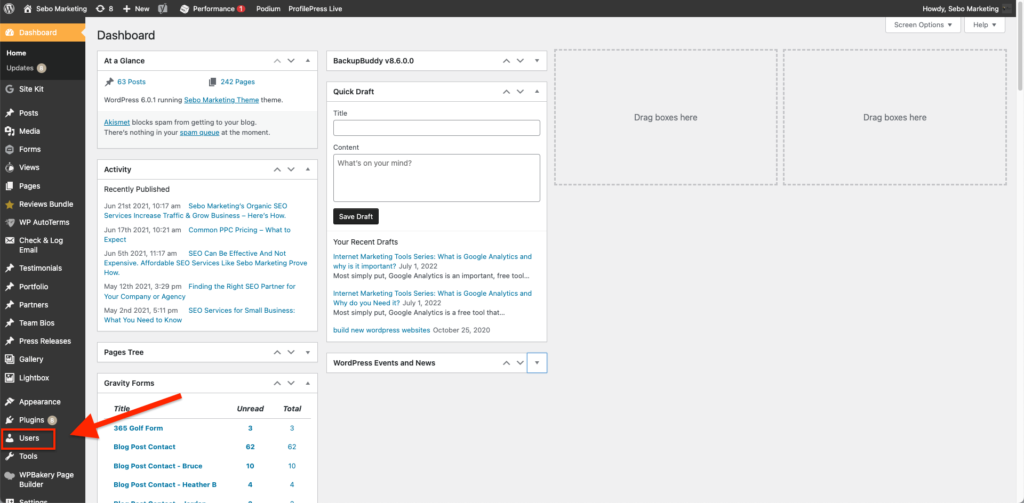
Task: Open Blog Post Contact - Bruce form
Action: (158, 466)
